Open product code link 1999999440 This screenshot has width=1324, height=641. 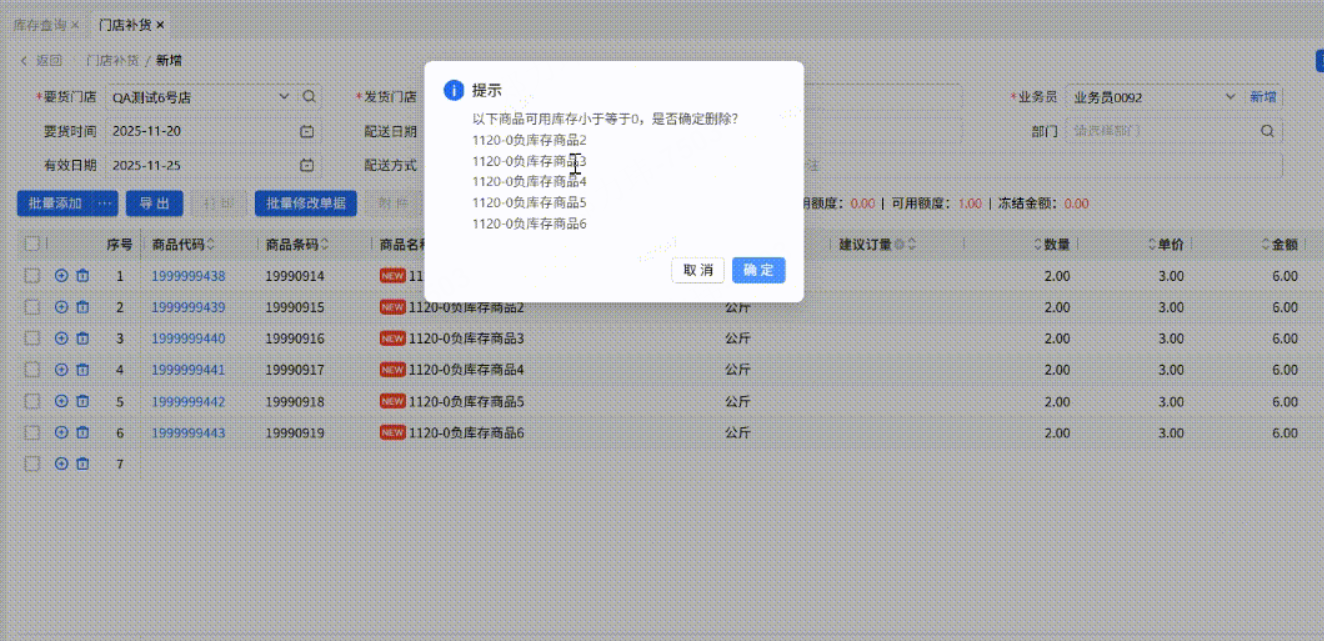tap(189, 339)
